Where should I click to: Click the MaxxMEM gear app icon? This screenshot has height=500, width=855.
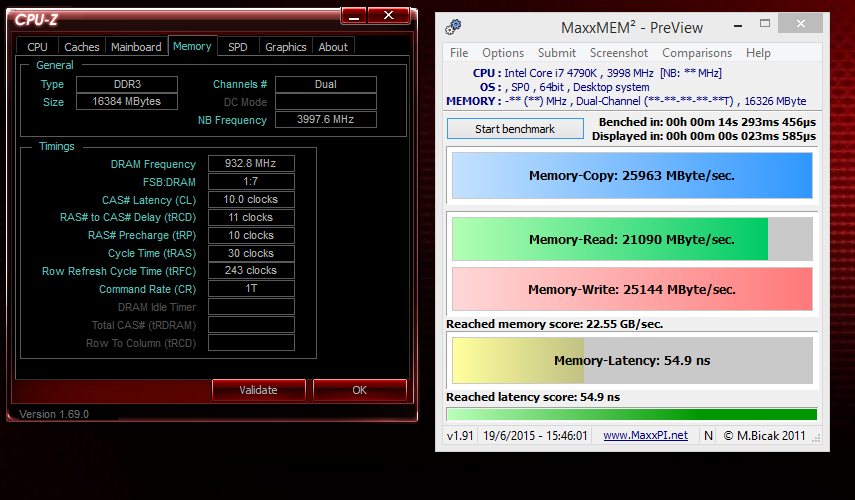click(453, 26)
